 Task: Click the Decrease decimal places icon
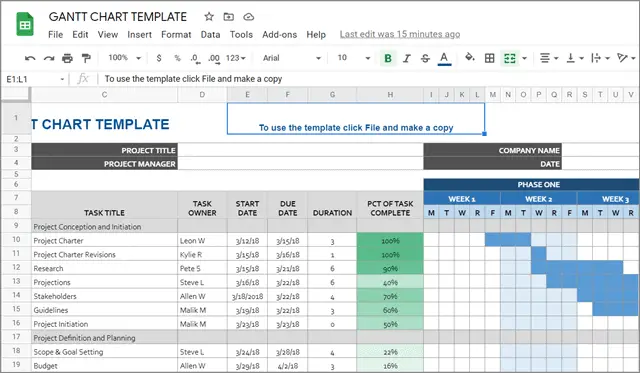coord(196,59)
